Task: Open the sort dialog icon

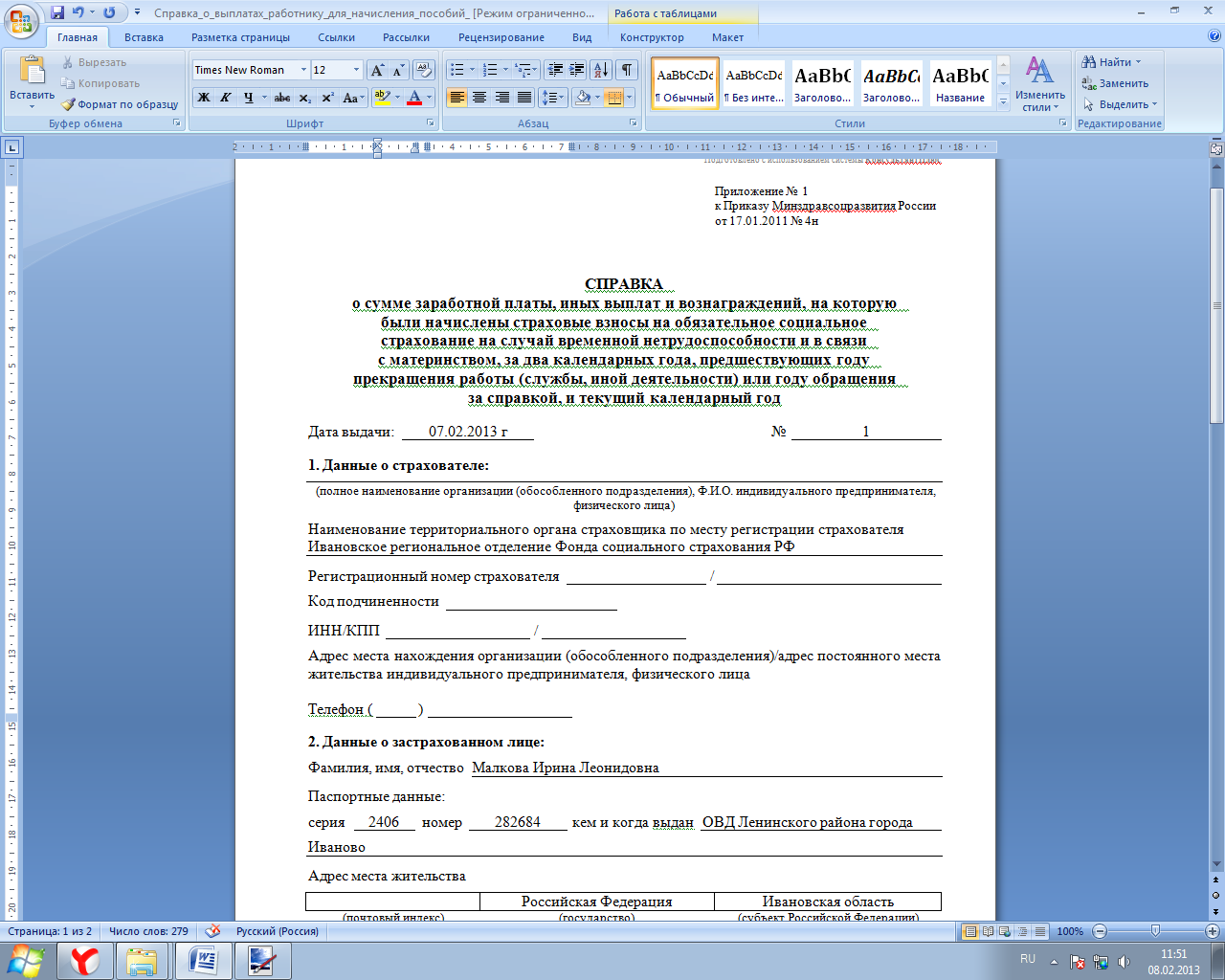Action: coord(601,70)
